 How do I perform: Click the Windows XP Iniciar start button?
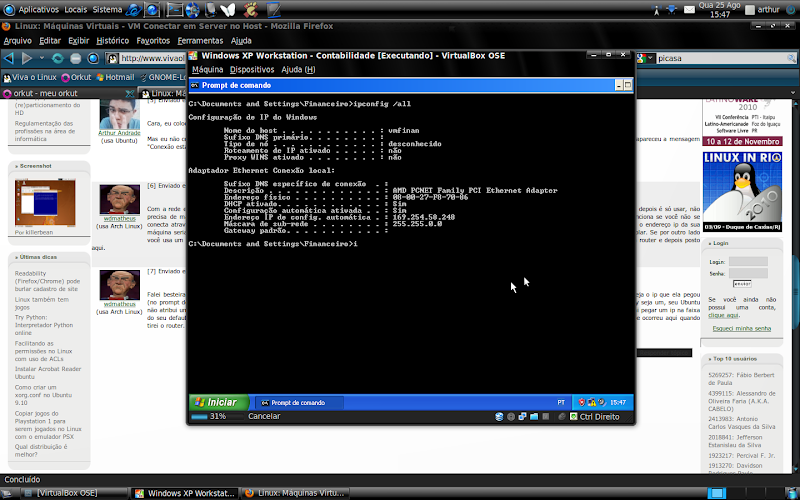[x=219, y=402]
